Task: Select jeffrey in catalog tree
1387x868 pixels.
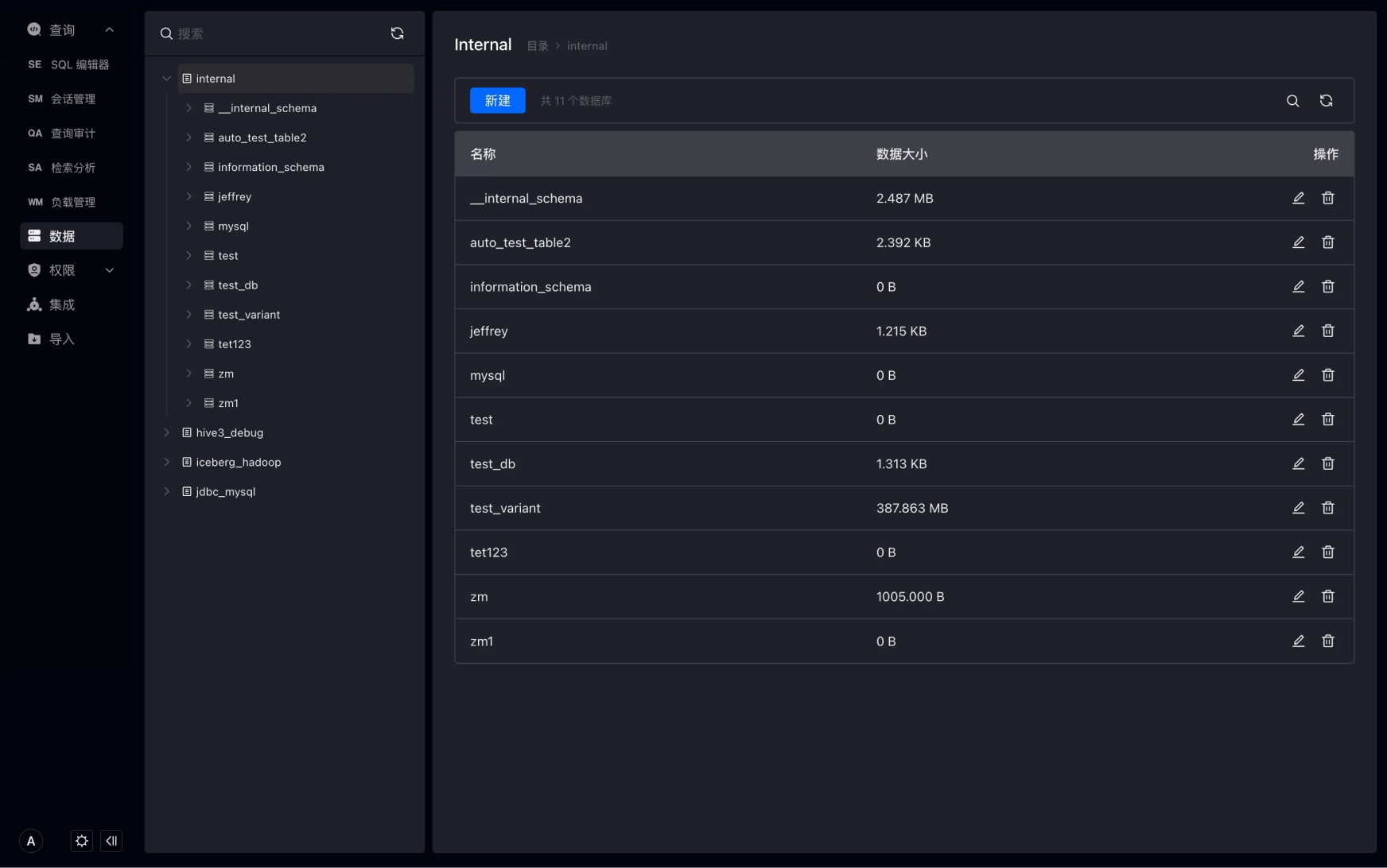Action: pyautogui.click(x=235, y=196)
